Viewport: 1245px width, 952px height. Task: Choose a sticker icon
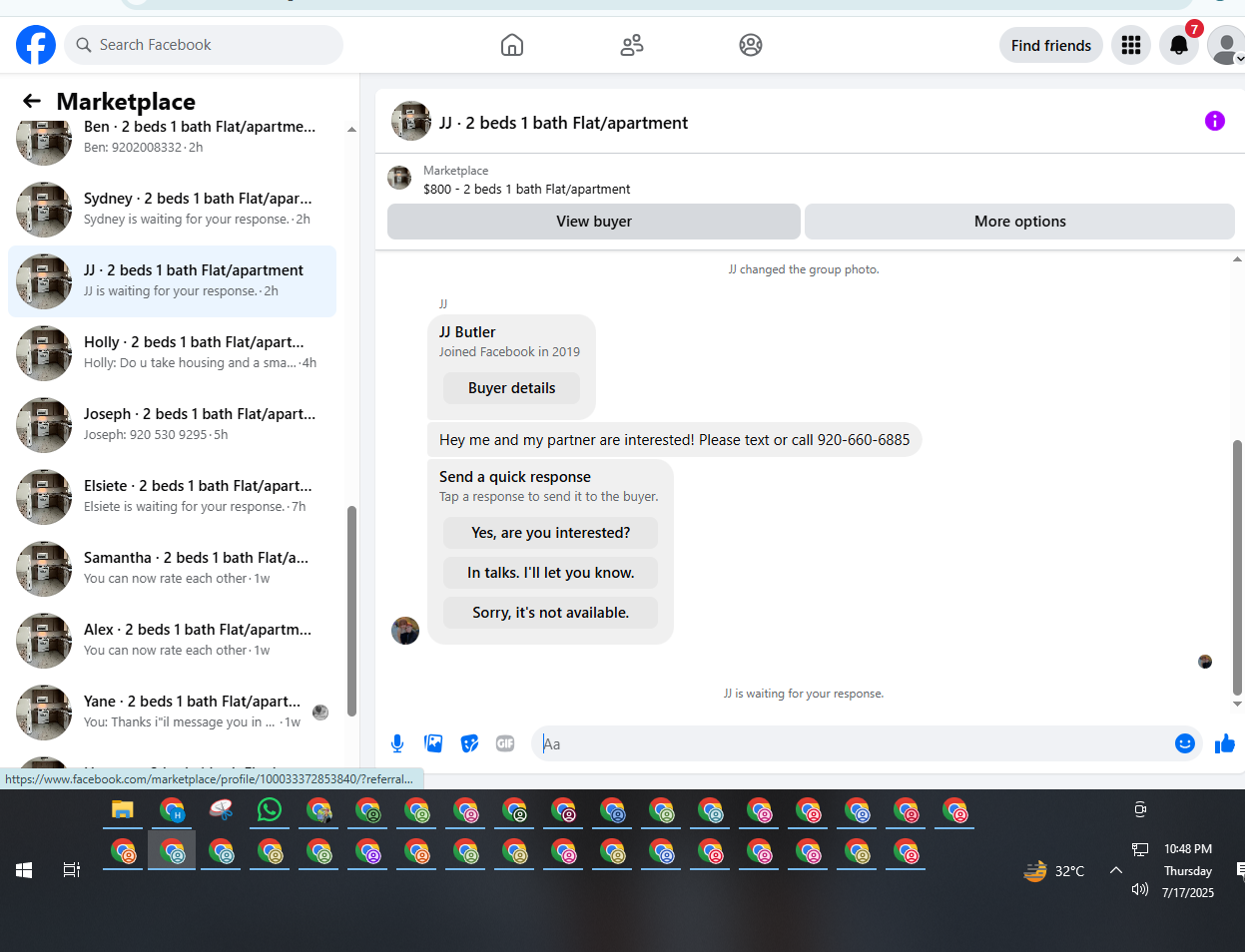pos(469,743)
